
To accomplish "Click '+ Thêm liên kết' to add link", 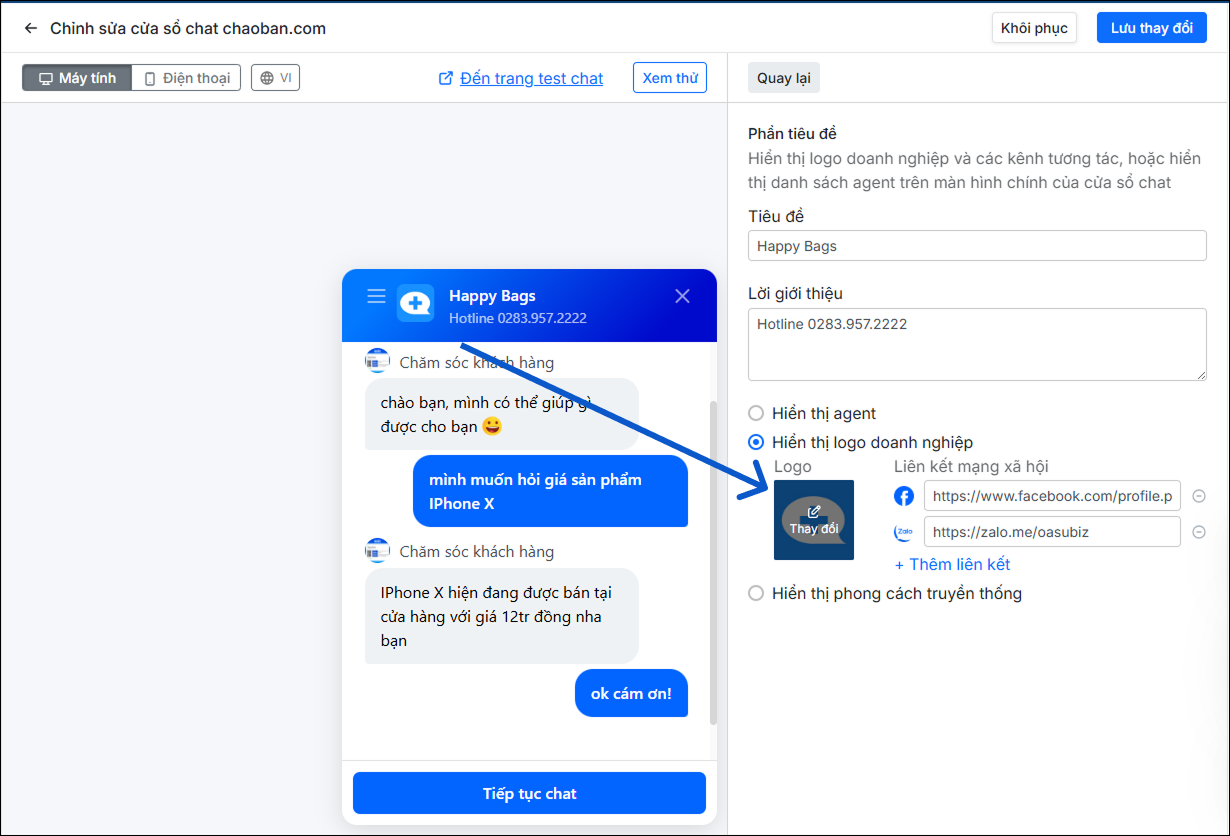I will pyautogui.click(x=952, y=564).
